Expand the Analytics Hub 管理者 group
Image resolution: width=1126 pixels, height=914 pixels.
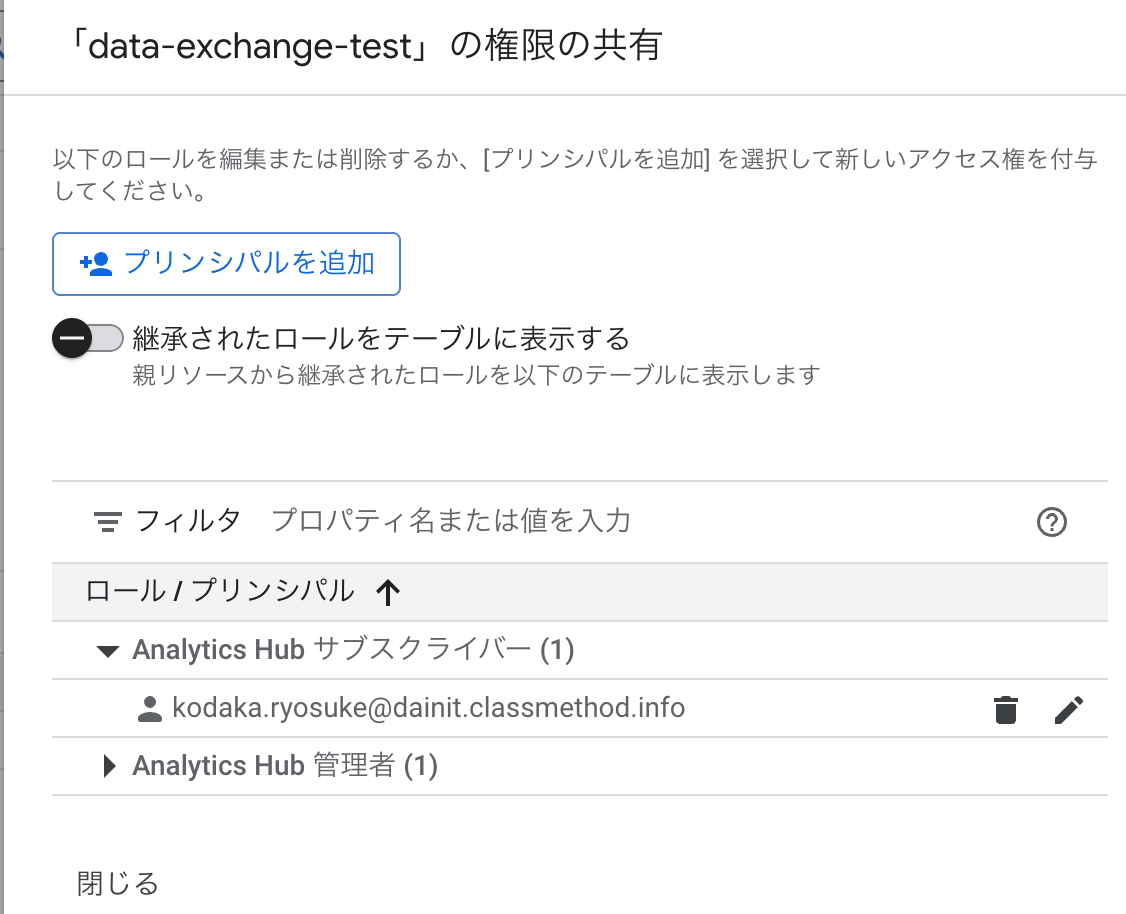coord(108,766)
